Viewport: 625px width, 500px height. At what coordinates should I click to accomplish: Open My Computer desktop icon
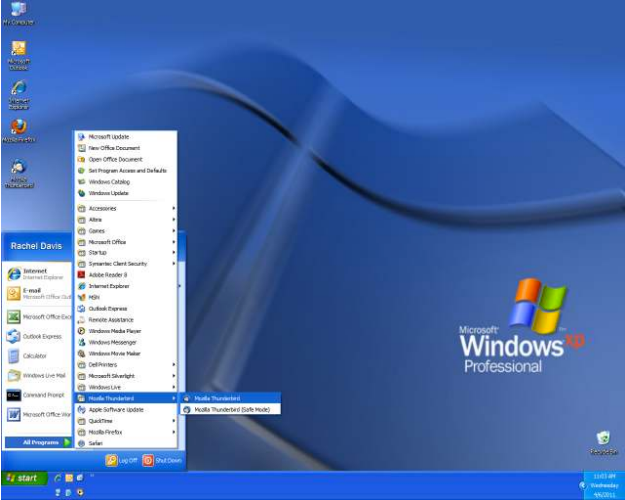point(18,14)
